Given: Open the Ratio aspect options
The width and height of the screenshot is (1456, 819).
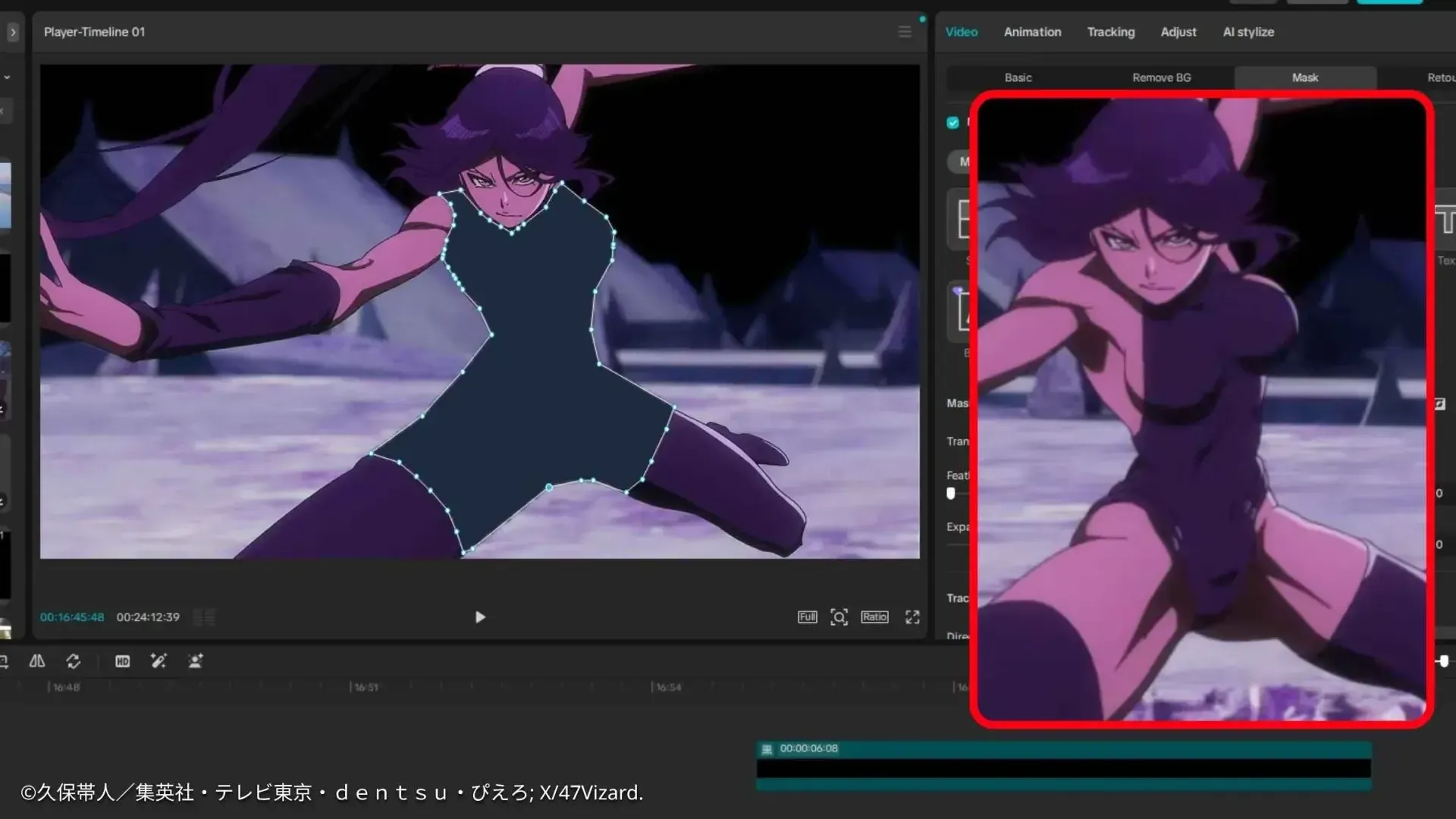Looking at the screenshot, I should click(874, 617).
